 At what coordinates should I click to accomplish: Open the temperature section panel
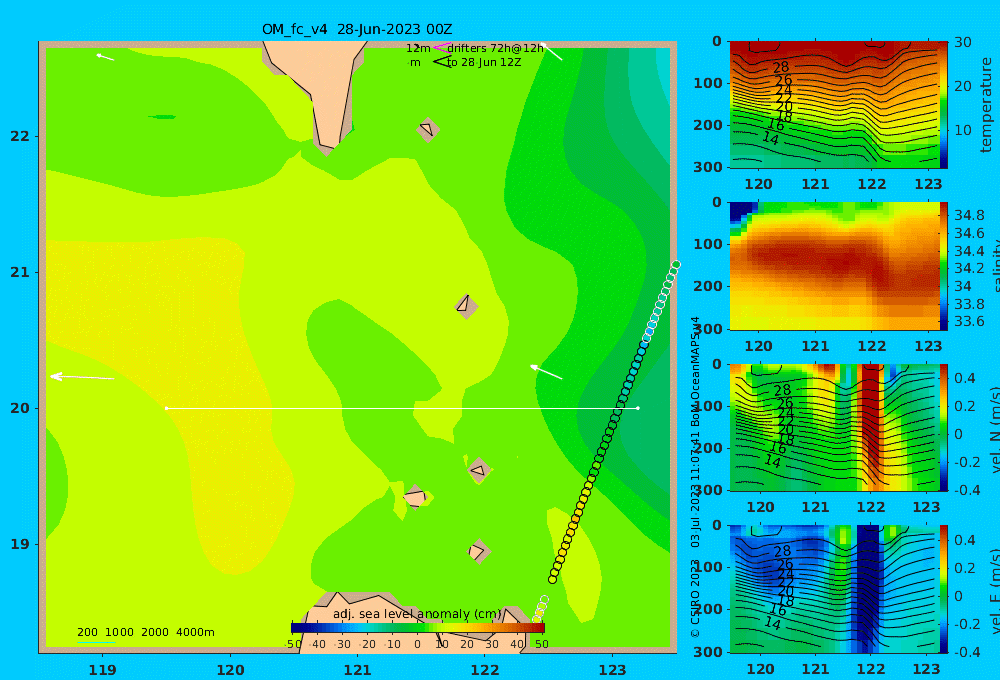(x=834, y=105)
